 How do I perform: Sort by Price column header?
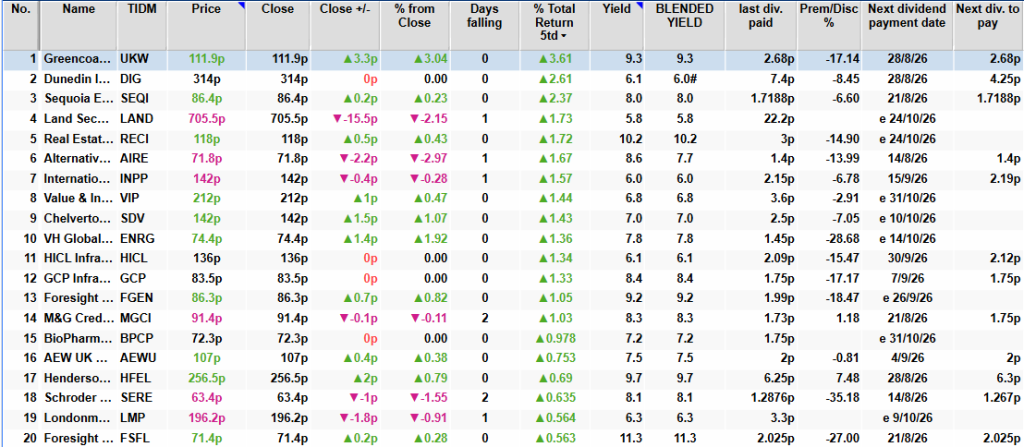pos(206,9)
